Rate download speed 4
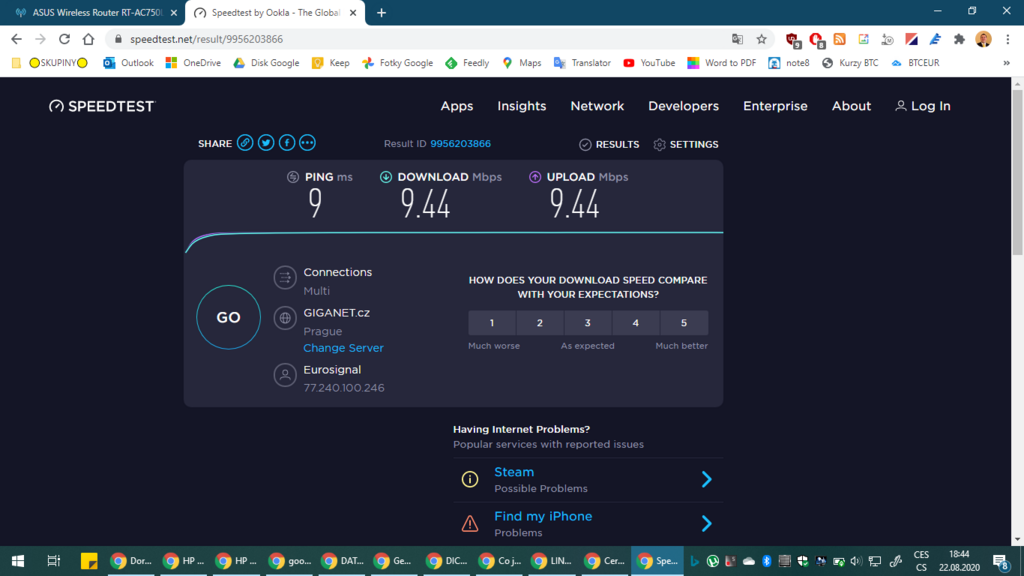Image resolution: width=1024 pixels, height=576 pixels. pos(635,323)
